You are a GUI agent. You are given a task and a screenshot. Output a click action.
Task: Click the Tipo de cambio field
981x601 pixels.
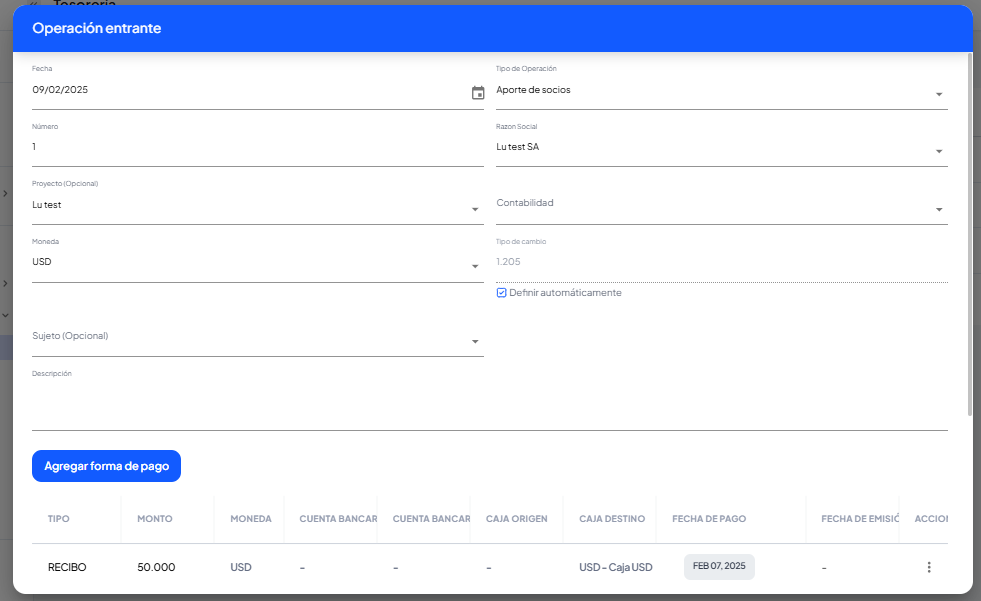[720, 263]
